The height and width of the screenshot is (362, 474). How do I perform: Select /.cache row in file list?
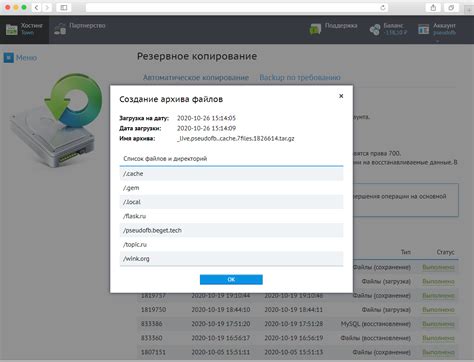231,174
